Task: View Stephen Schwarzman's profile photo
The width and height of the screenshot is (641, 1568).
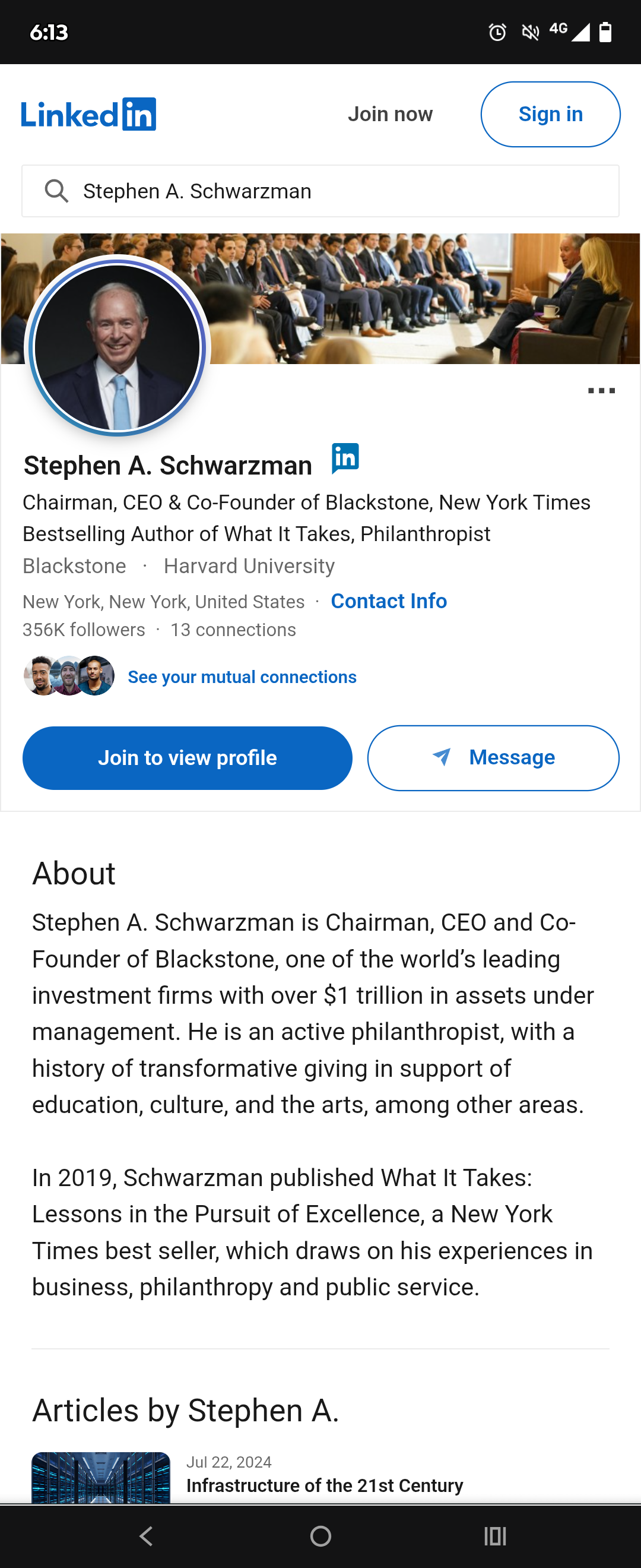Action: [x=117, y=347]
